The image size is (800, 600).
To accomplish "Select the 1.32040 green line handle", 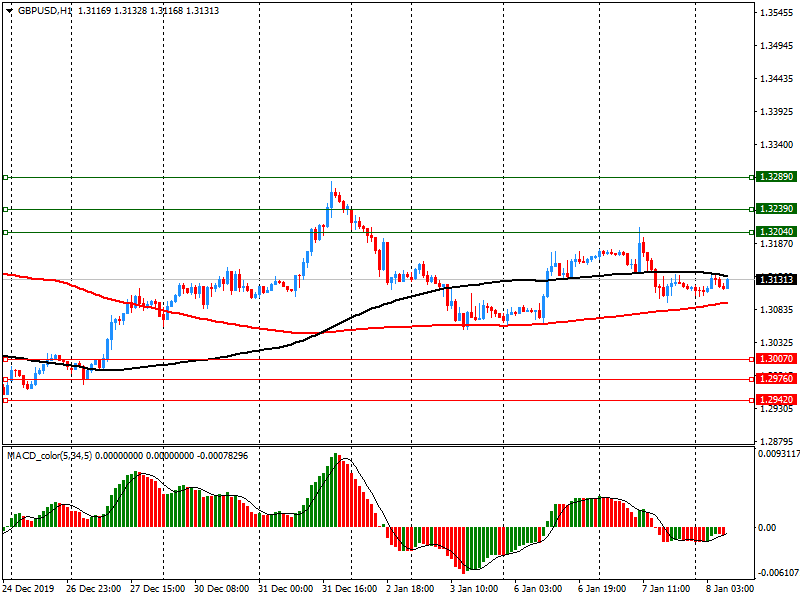I will click(6, 232).
